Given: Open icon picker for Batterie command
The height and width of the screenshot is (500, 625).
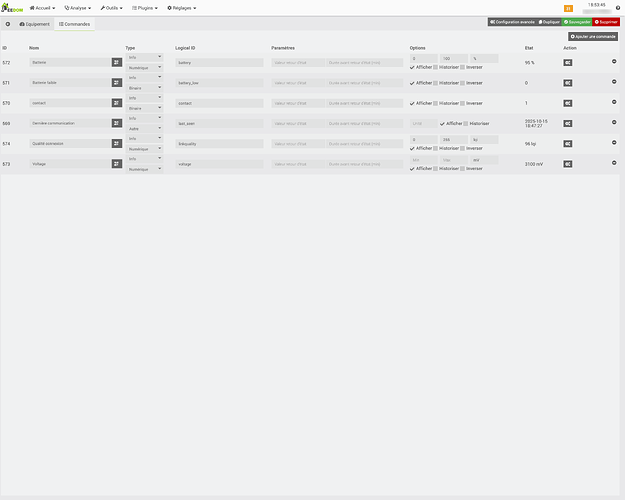Looking at the screenshot, I should (117, 62).
